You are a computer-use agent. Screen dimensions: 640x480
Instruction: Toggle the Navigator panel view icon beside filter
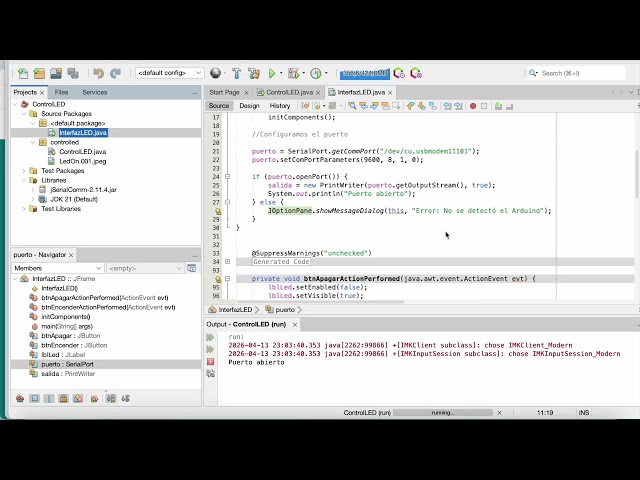tap(191, 268)
